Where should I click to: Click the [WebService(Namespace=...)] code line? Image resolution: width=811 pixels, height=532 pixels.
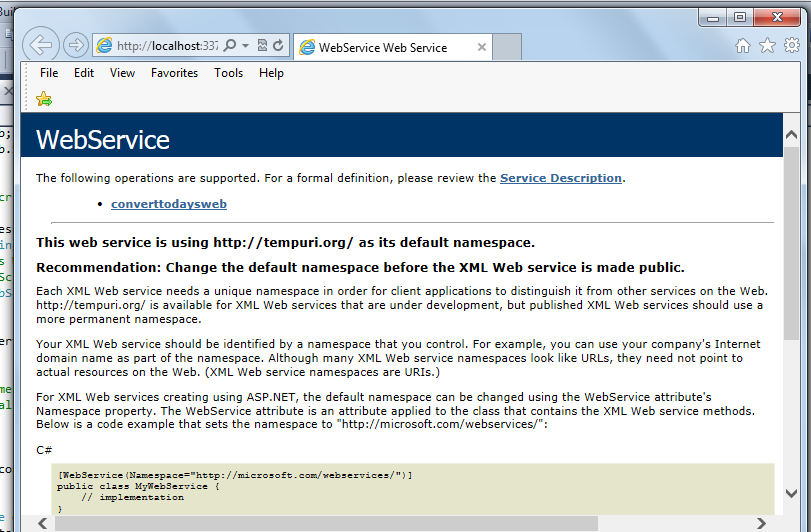(235, 475)
